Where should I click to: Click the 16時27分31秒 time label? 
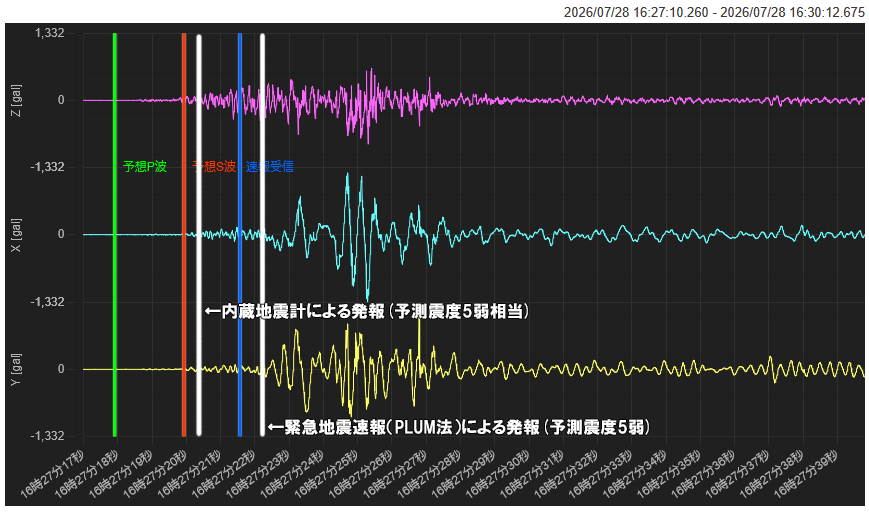click(531, 473)
